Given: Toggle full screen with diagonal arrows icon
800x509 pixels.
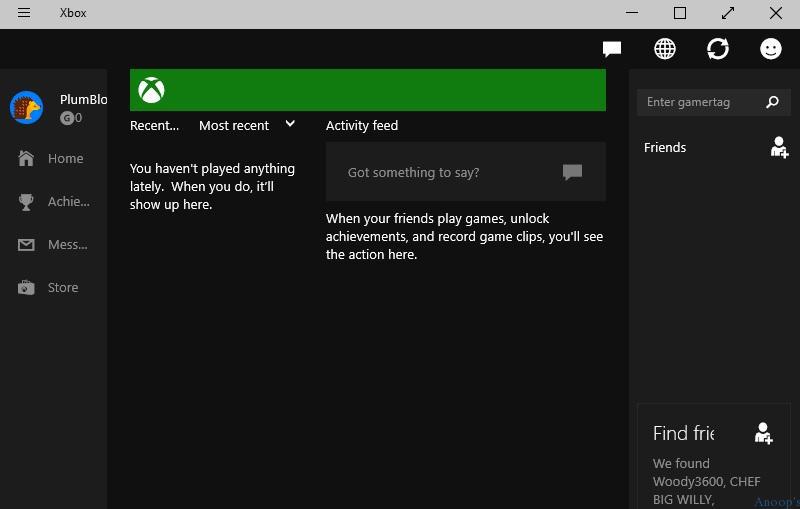Looking at the screenshot, I should coord(728,13).
